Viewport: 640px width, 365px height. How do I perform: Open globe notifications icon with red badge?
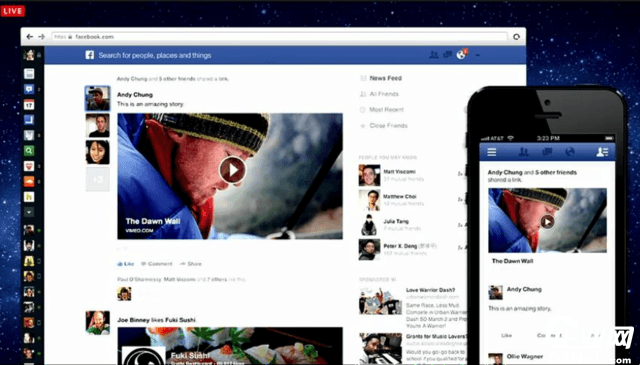tap(461, 55)
